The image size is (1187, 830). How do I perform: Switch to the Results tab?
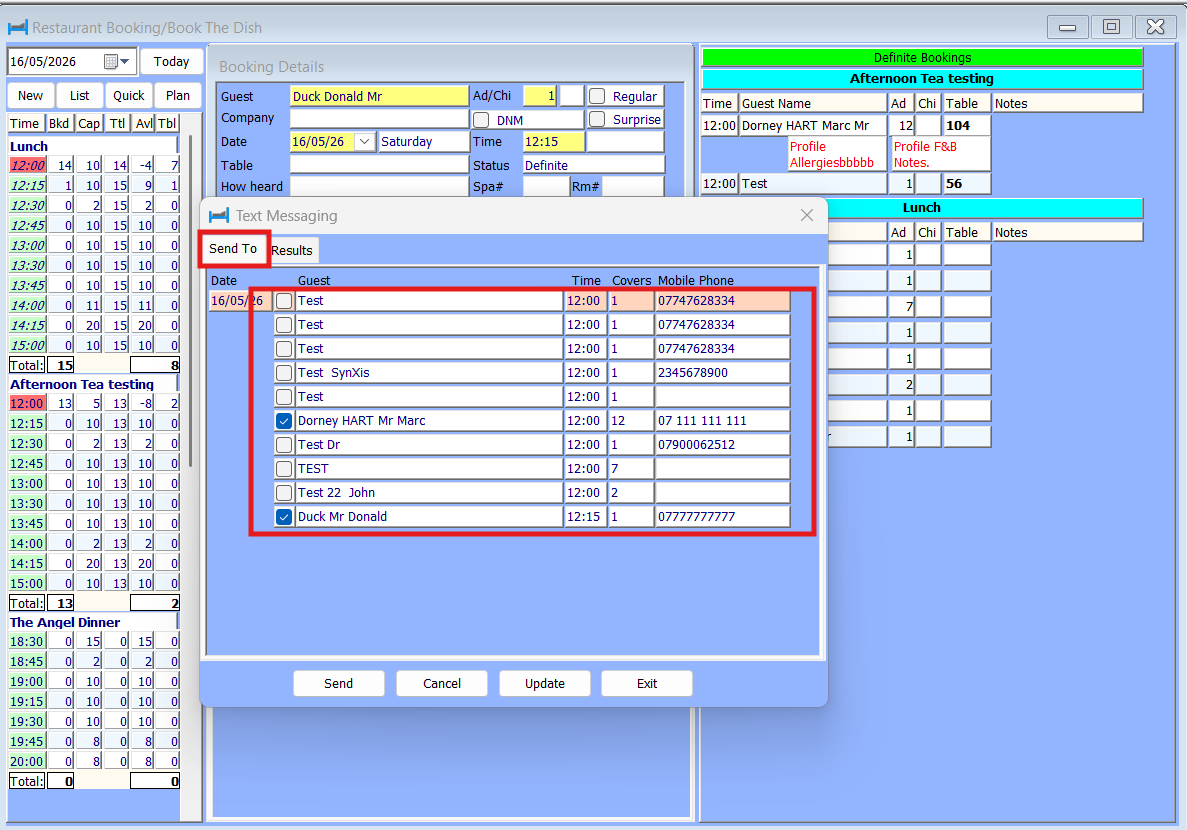[292, 251]
